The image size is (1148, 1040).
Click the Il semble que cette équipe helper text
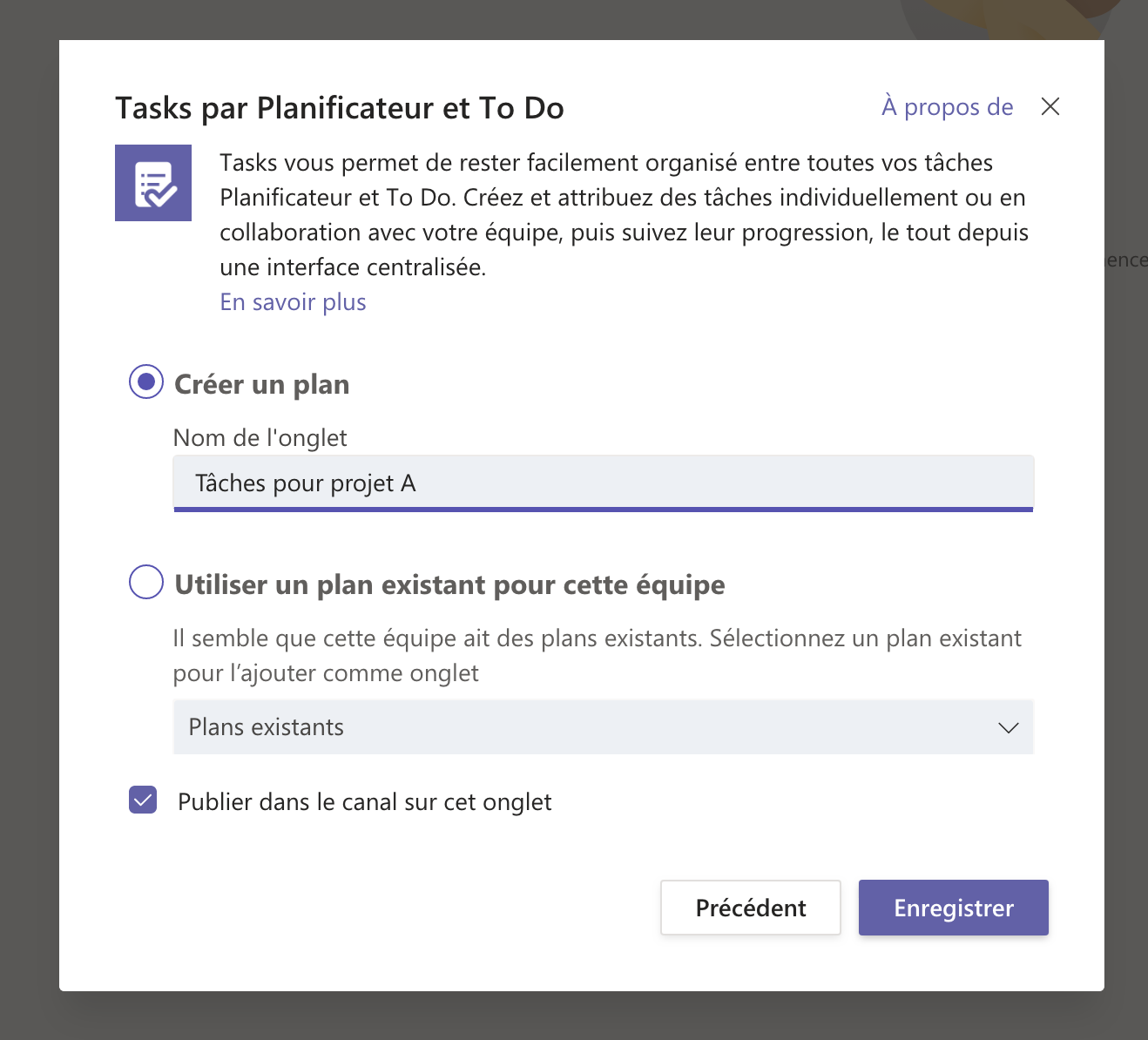(x=597, y=655)
